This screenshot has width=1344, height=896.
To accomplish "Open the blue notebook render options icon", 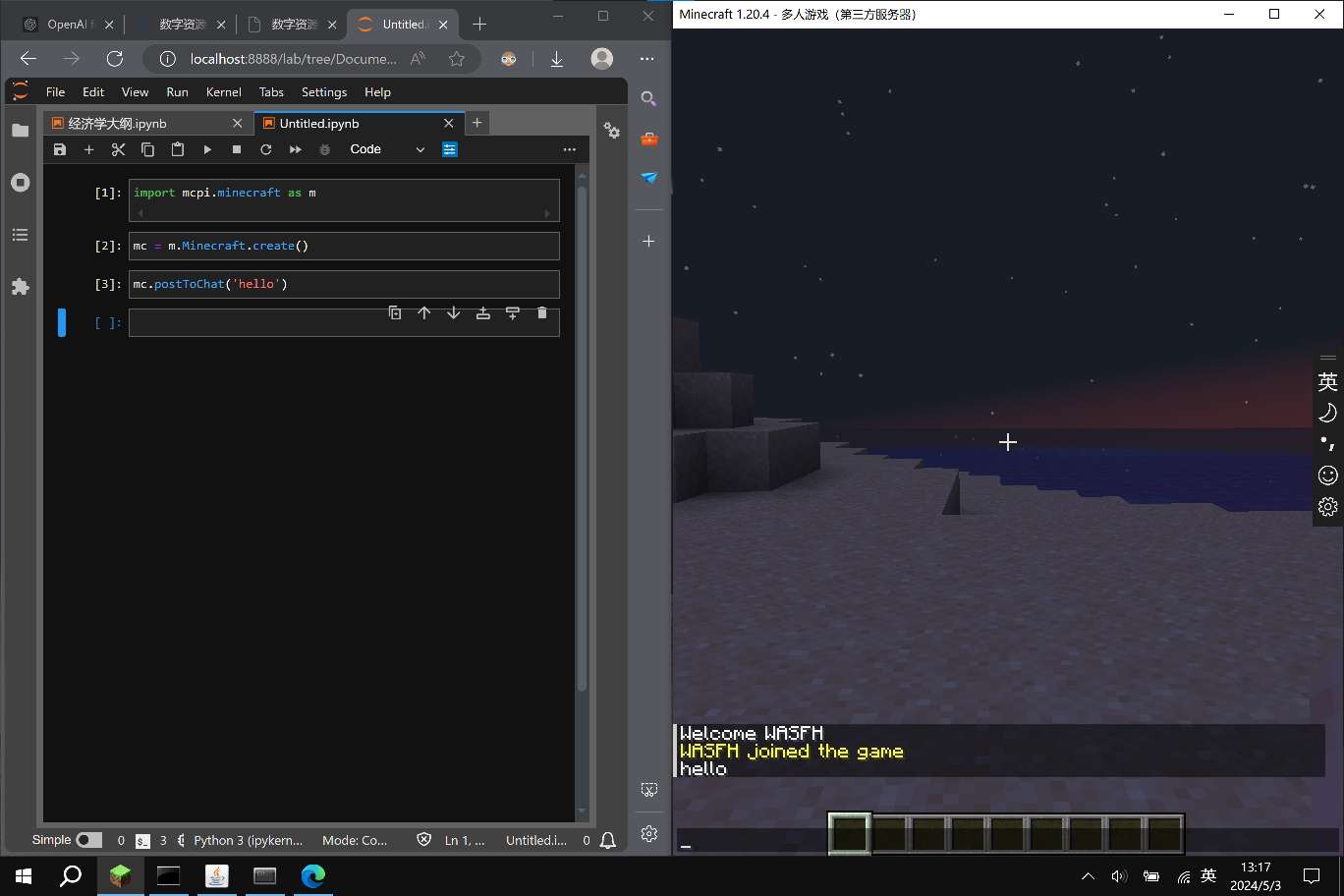I will [450, 149].
